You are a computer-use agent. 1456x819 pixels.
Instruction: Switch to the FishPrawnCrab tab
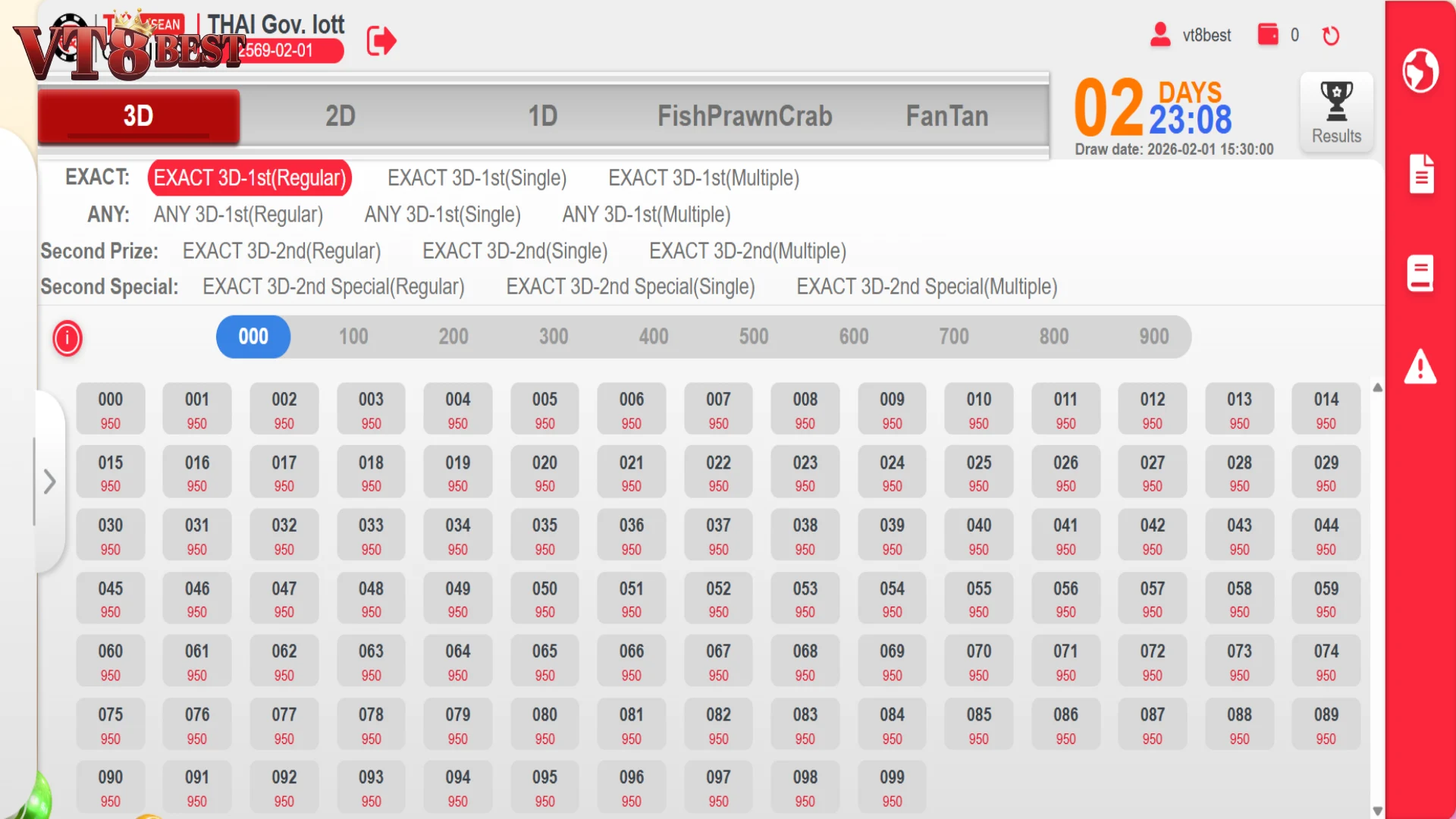pyautogui.click(x=745, y=116)
